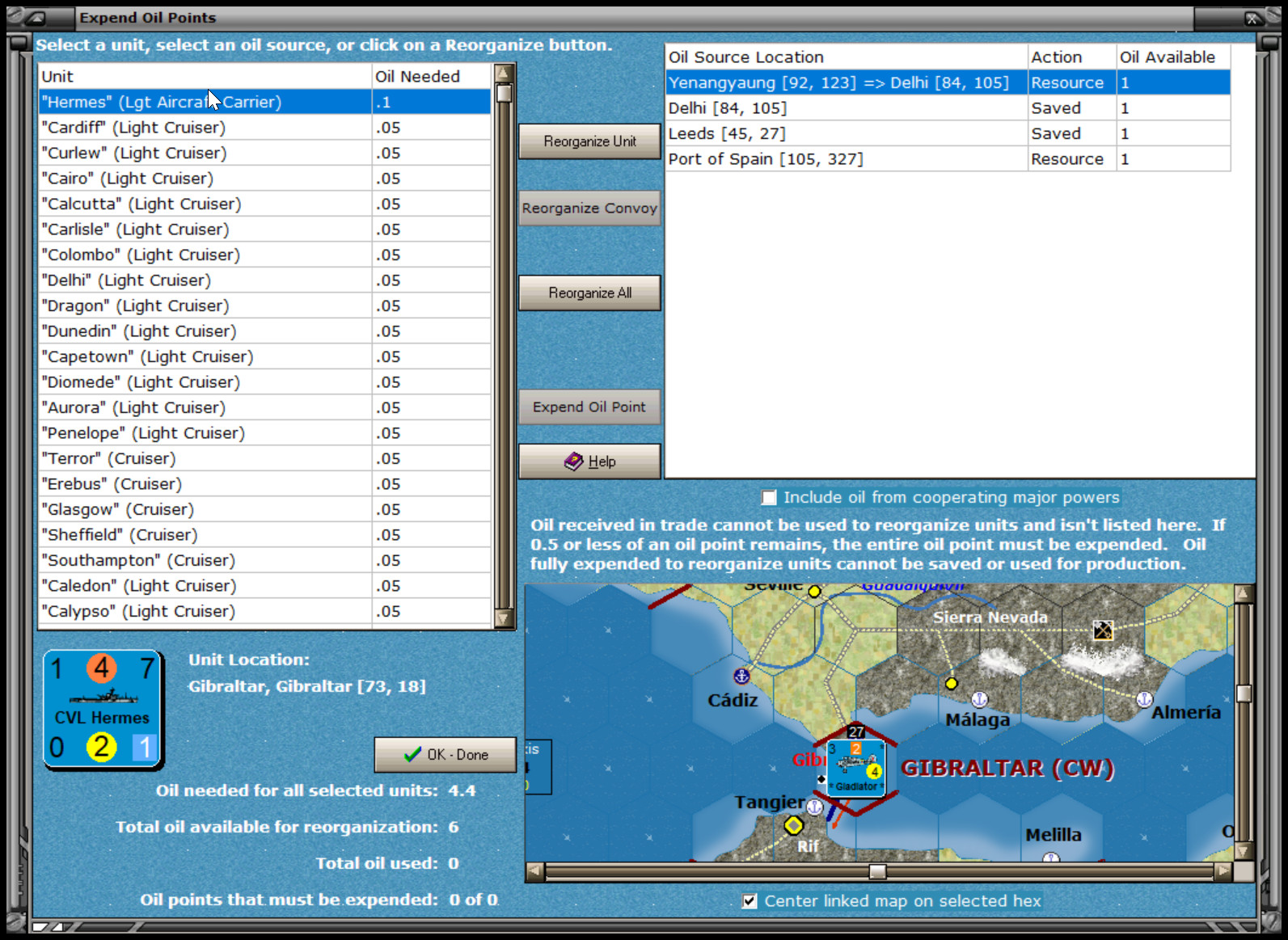
Task: Click the Sierra Nevada mine resource icon
Action: coord(1103,630)
